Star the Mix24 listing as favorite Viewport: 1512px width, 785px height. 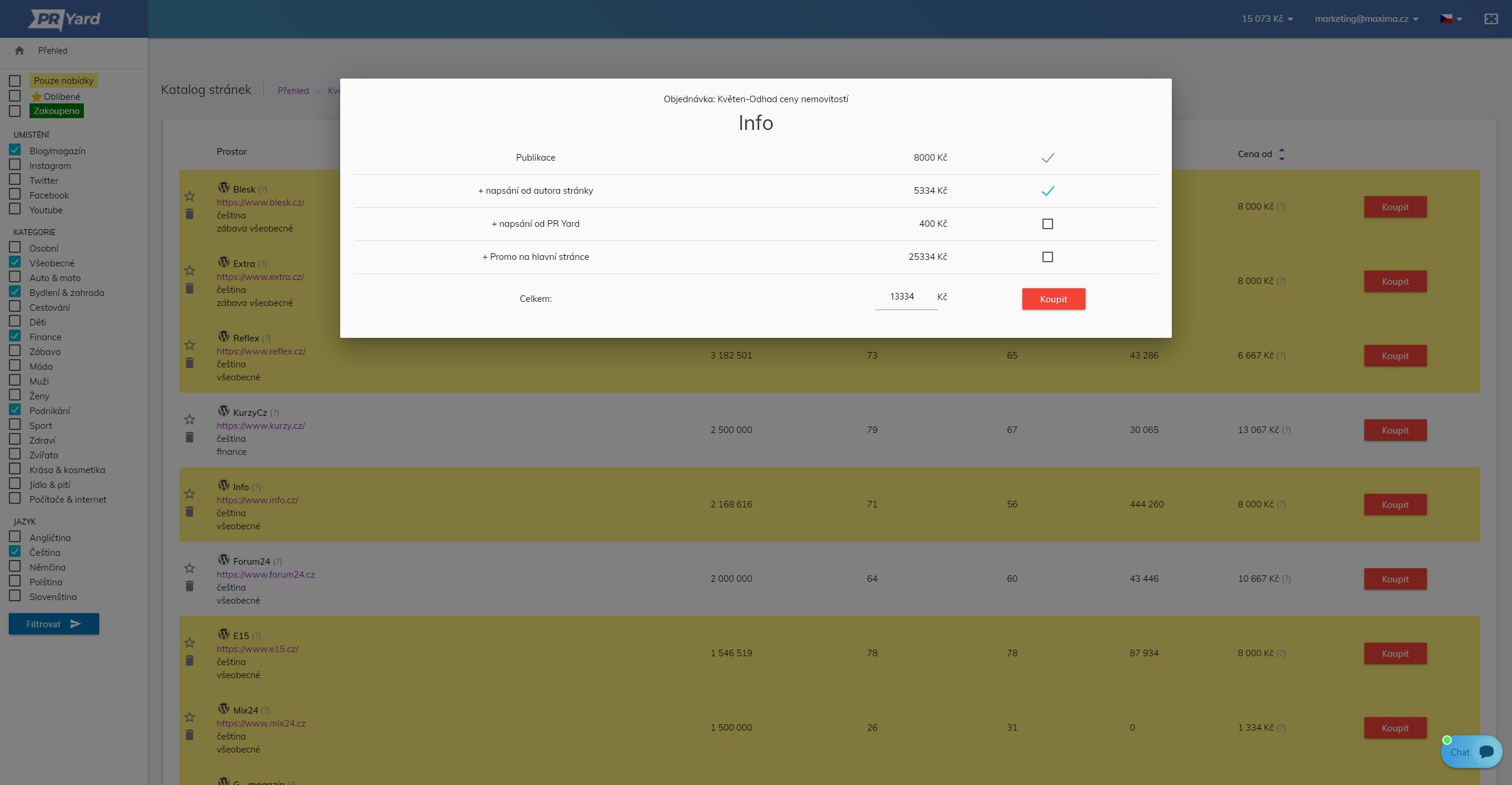tap(190, 717)
